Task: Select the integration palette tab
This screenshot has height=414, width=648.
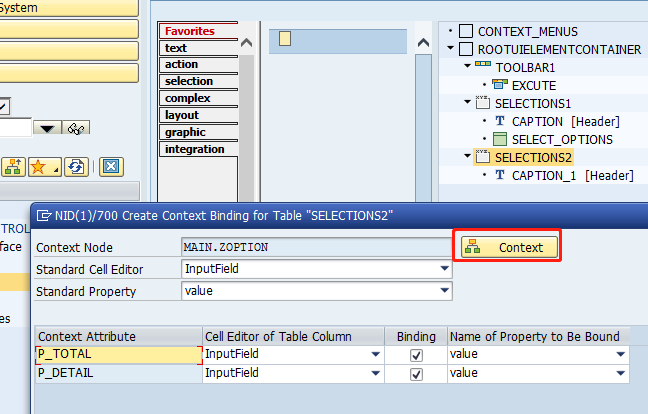Action: (198, 149)
